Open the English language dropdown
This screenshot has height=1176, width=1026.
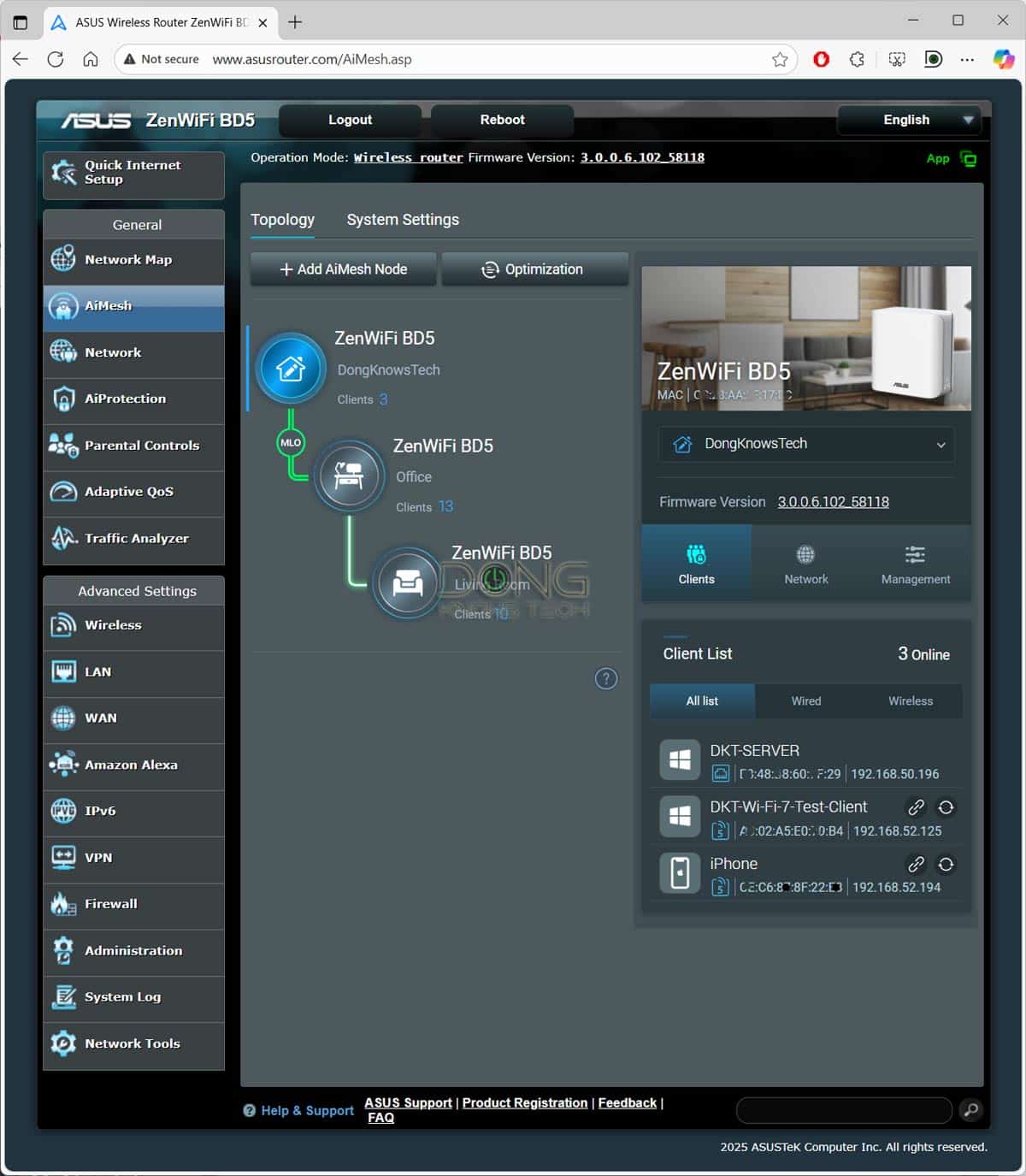click(x=909, y=120)
